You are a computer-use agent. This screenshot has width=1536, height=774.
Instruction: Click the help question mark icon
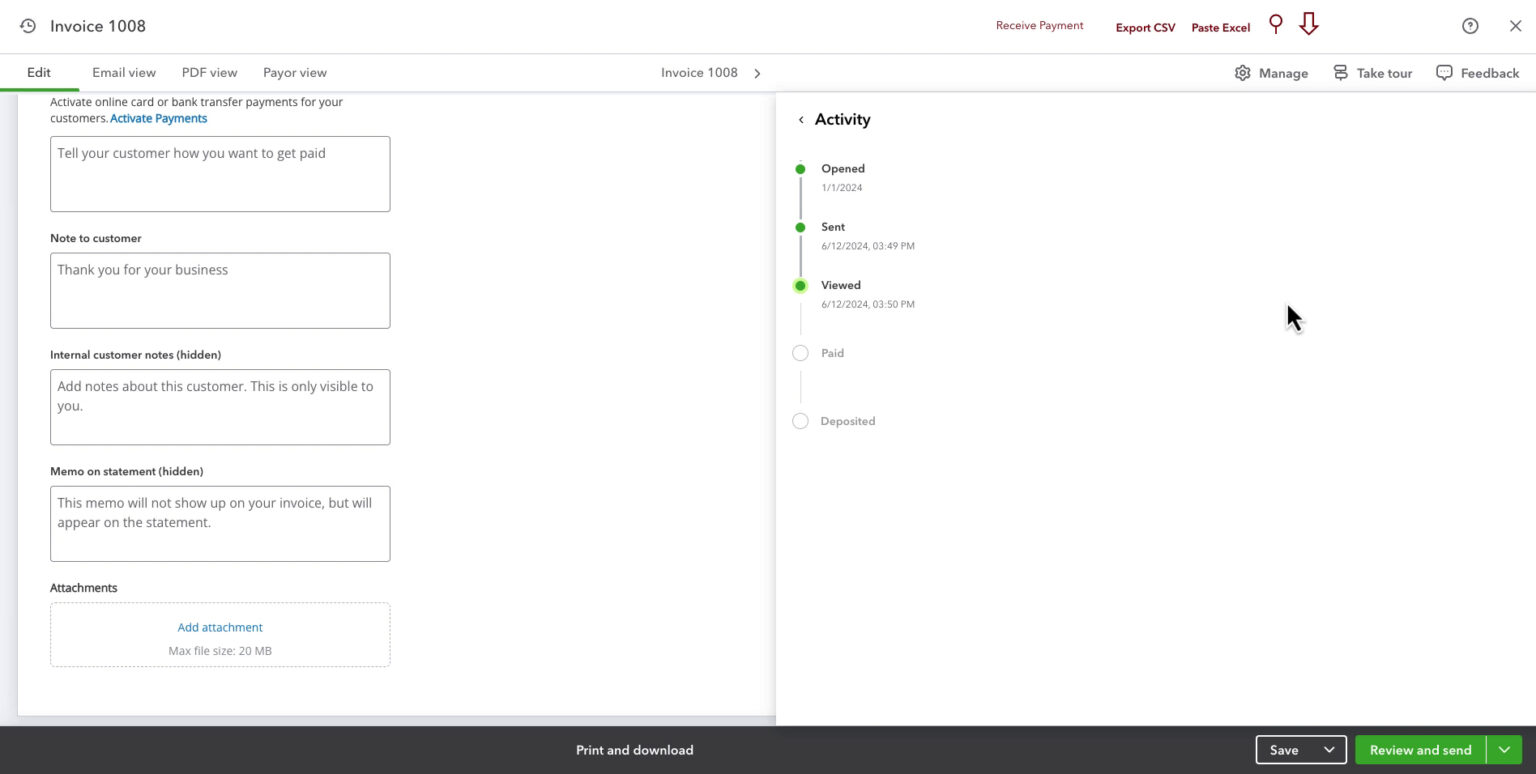(1470, 26)
